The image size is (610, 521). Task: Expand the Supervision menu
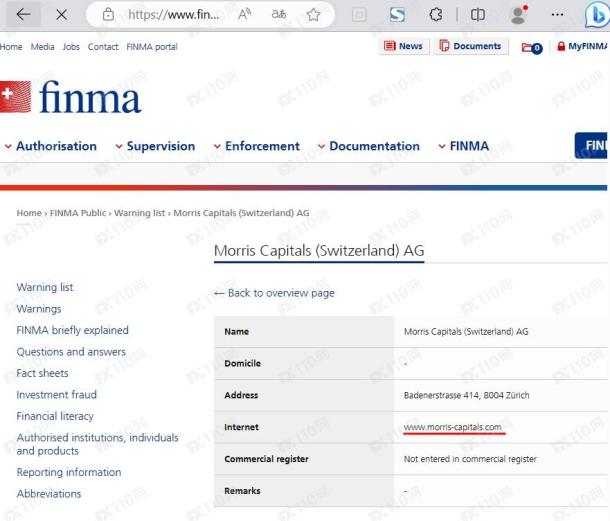pos(155,146)
